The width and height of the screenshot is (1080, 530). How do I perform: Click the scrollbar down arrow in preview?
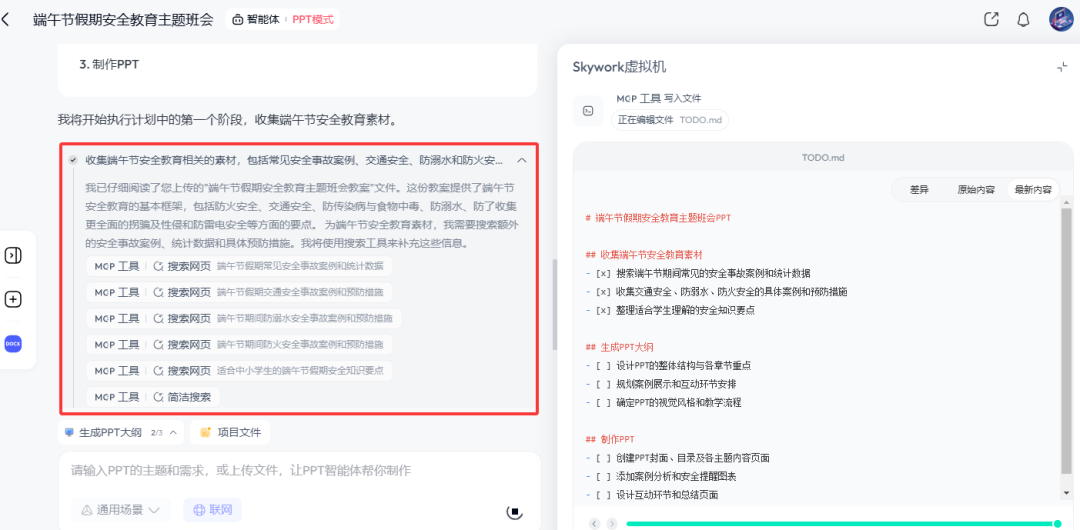pyautogui.click(x=1066, y=493)
